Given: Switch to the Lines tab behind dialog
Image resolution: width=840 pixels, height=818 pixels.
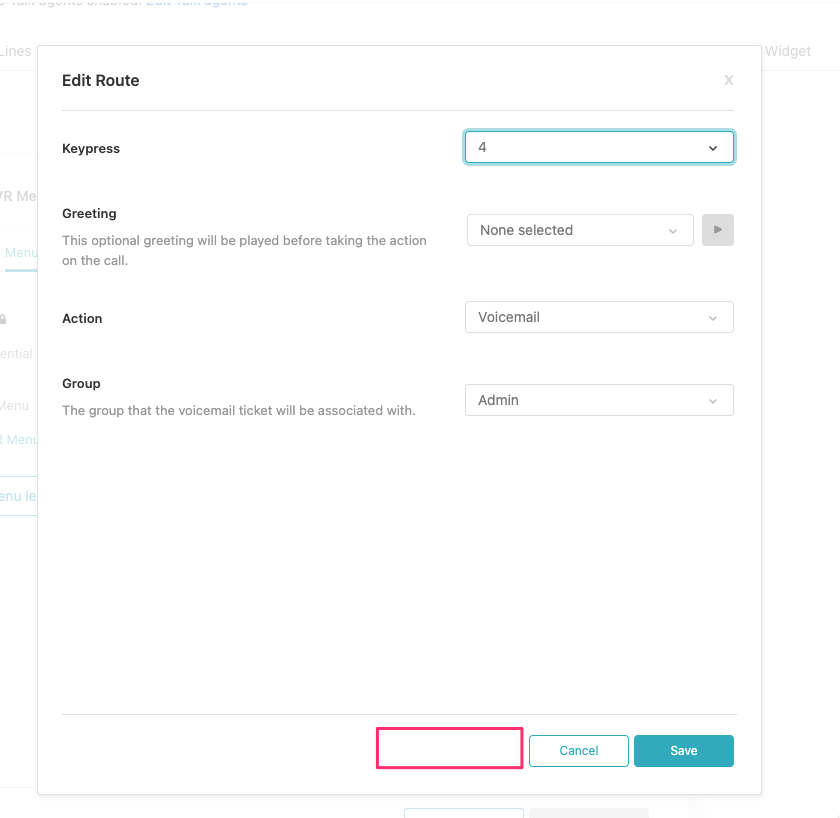Looking at the screenshot, I should 16,51.
